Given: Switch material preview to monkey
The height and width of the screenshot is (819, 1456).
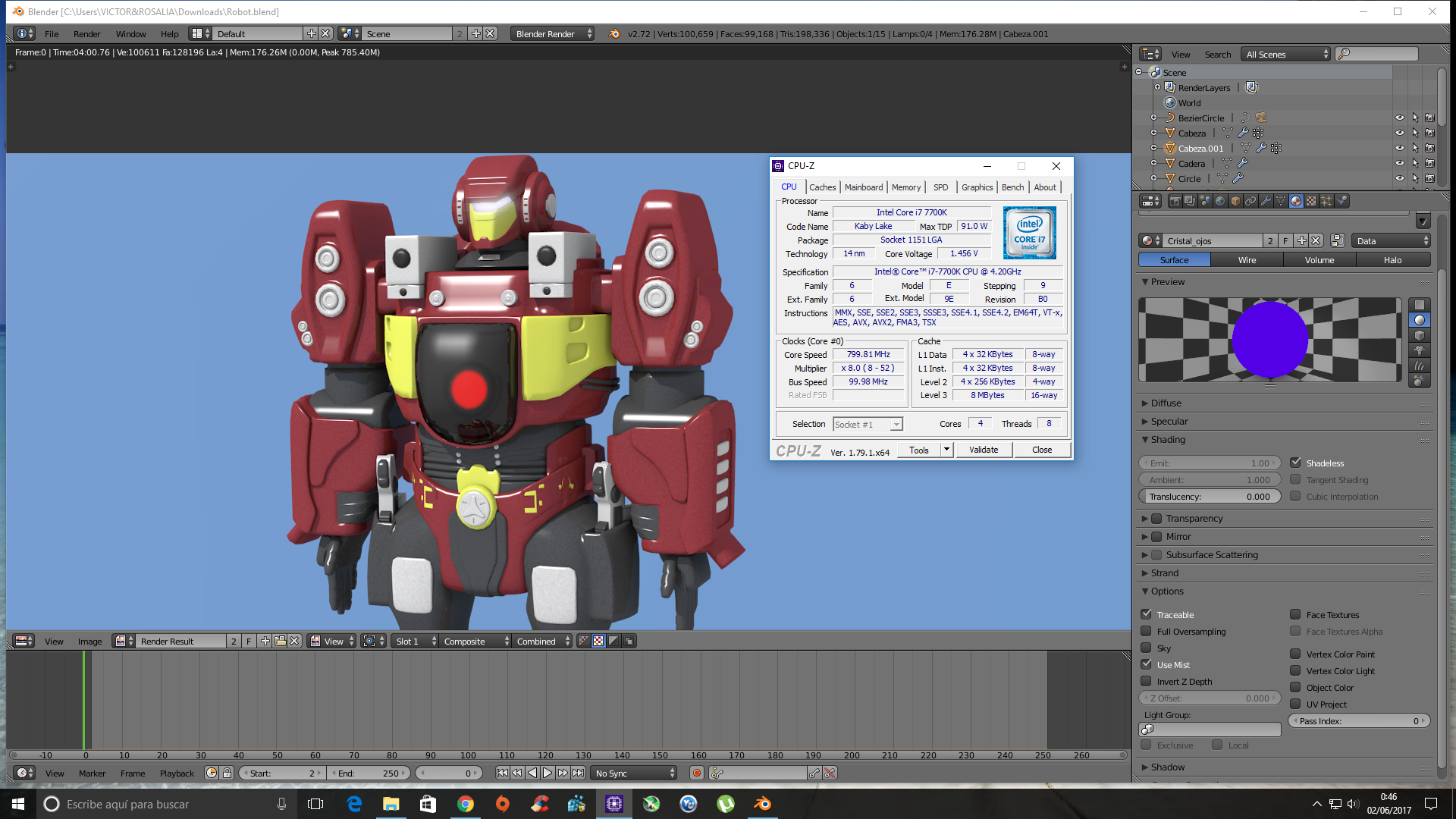Looking at the screenshot, I should coord(1420,350).
